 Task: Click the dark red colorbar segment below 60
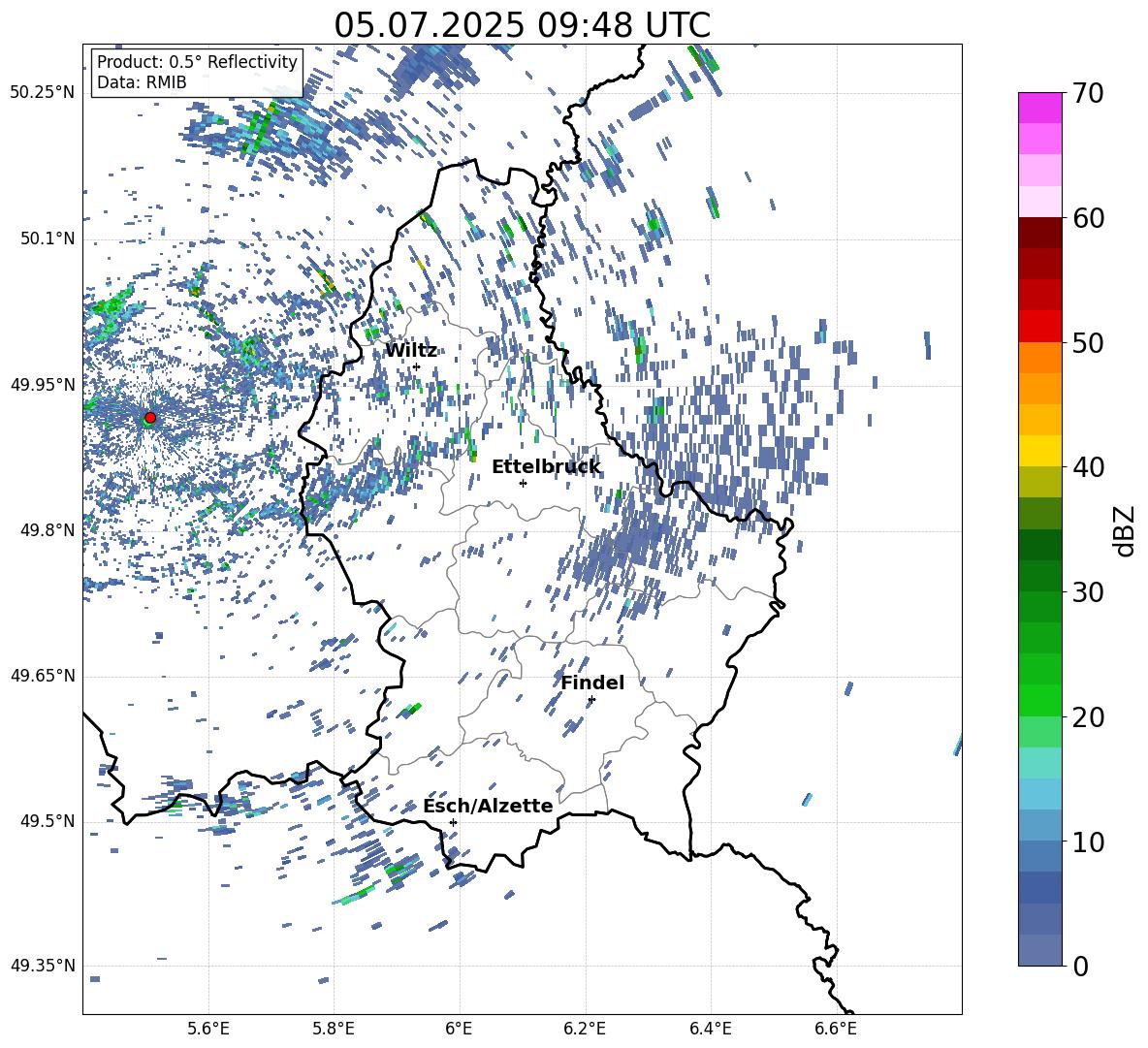(1039, 232)
